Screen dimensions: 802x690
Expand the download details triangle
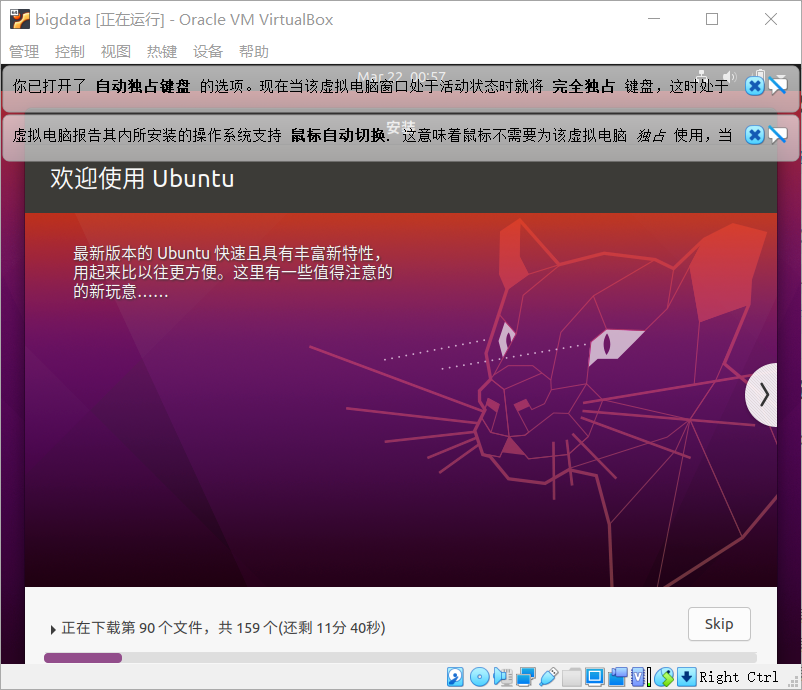tap(53, 629)
